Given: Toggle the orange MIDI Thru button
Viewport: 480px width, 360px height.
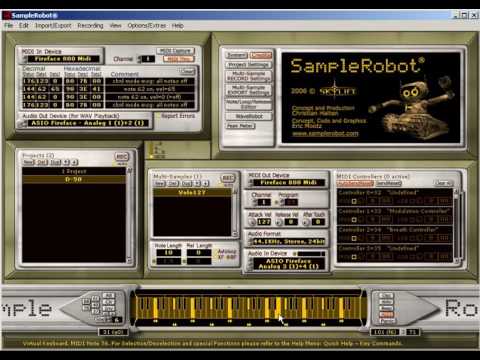Looking at the screenshot, I should [x=179, y=59].
